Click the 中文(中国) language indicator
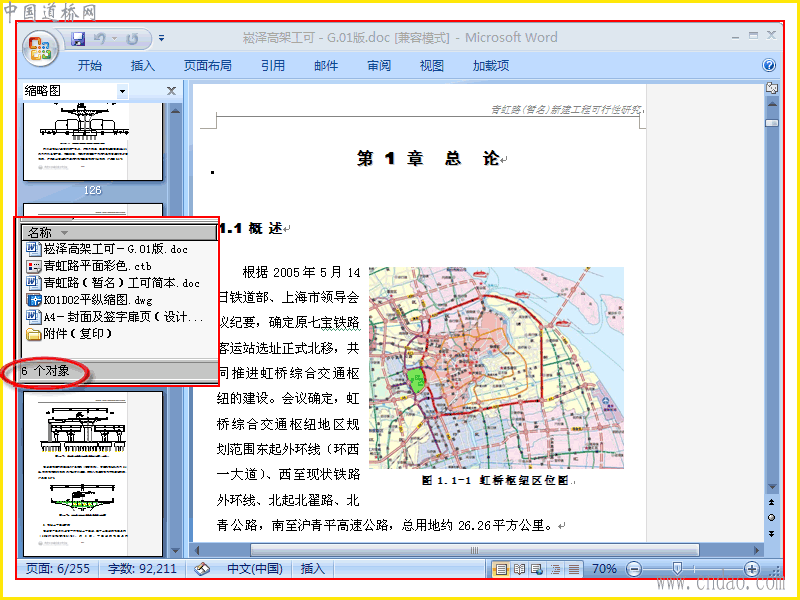This screenshot has height=600, width=800. (x=255, y=568)
